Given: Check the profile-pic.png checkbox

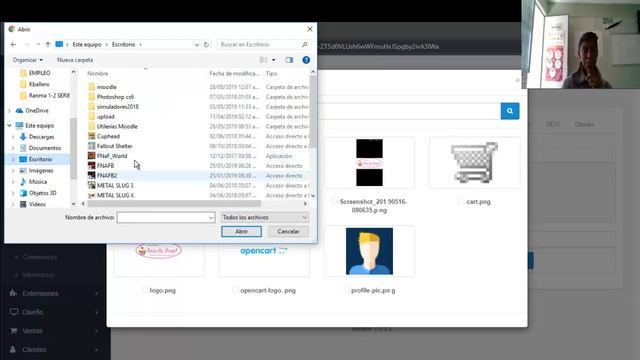Looking at the screenshot, I should point(347,290).
